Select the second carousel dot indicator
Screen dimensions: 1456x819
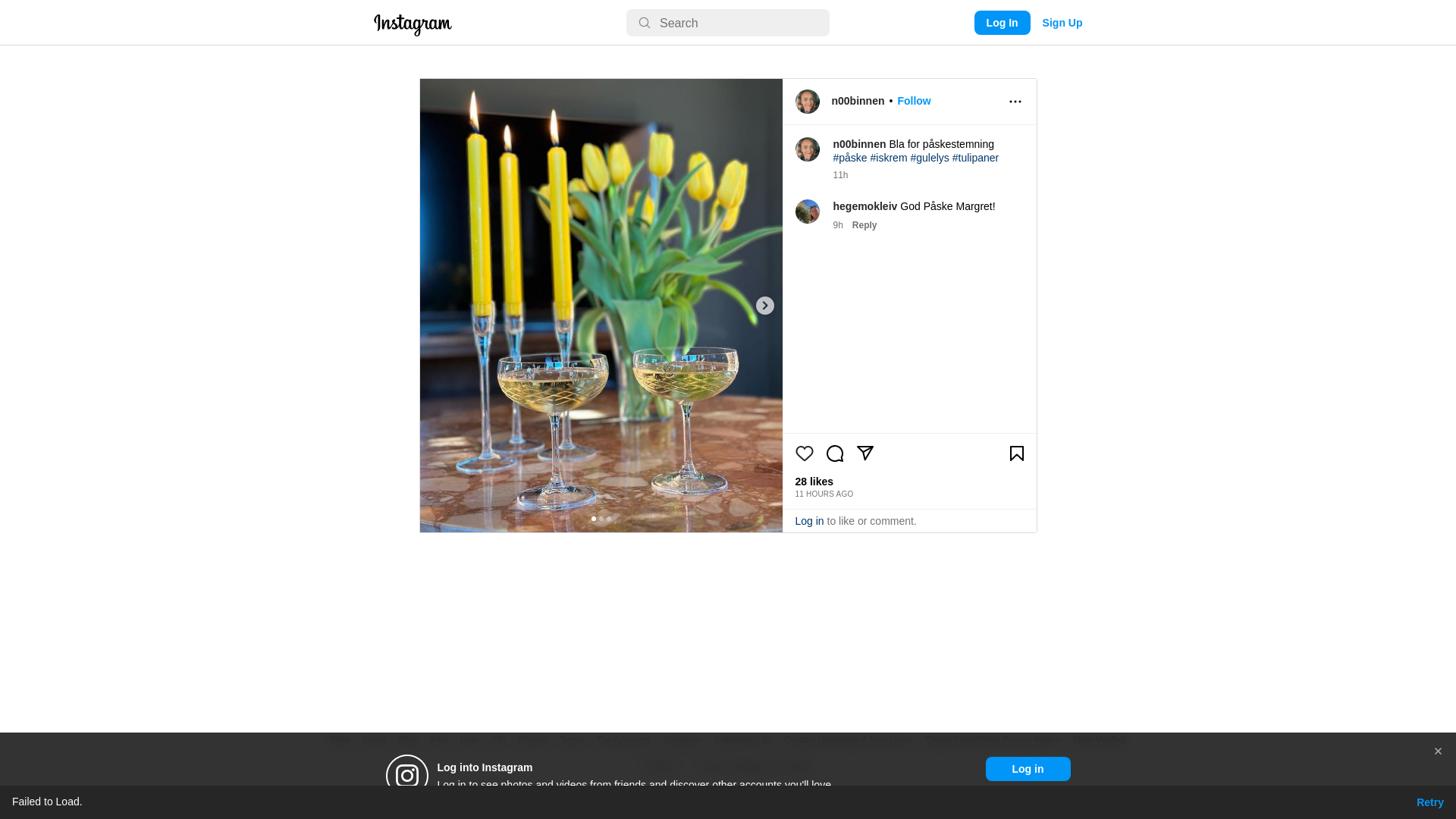[x=601, y=519]
